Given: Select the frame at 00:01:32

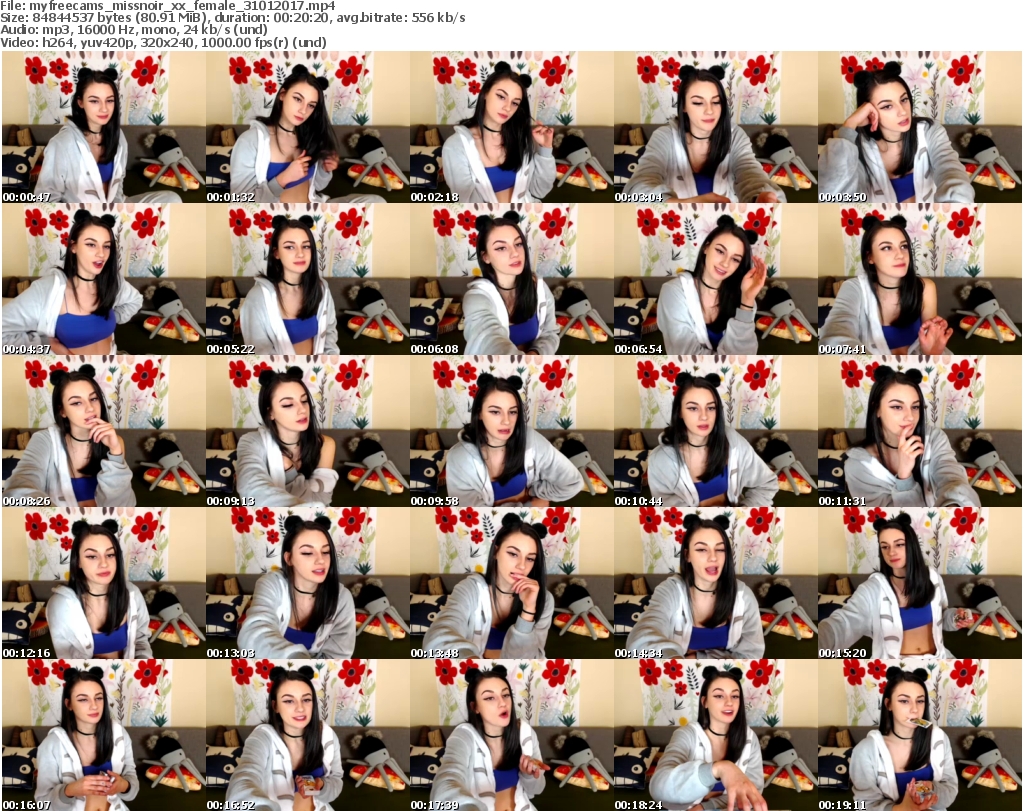Looking at the screenshot, I should [x=307, y=128].
